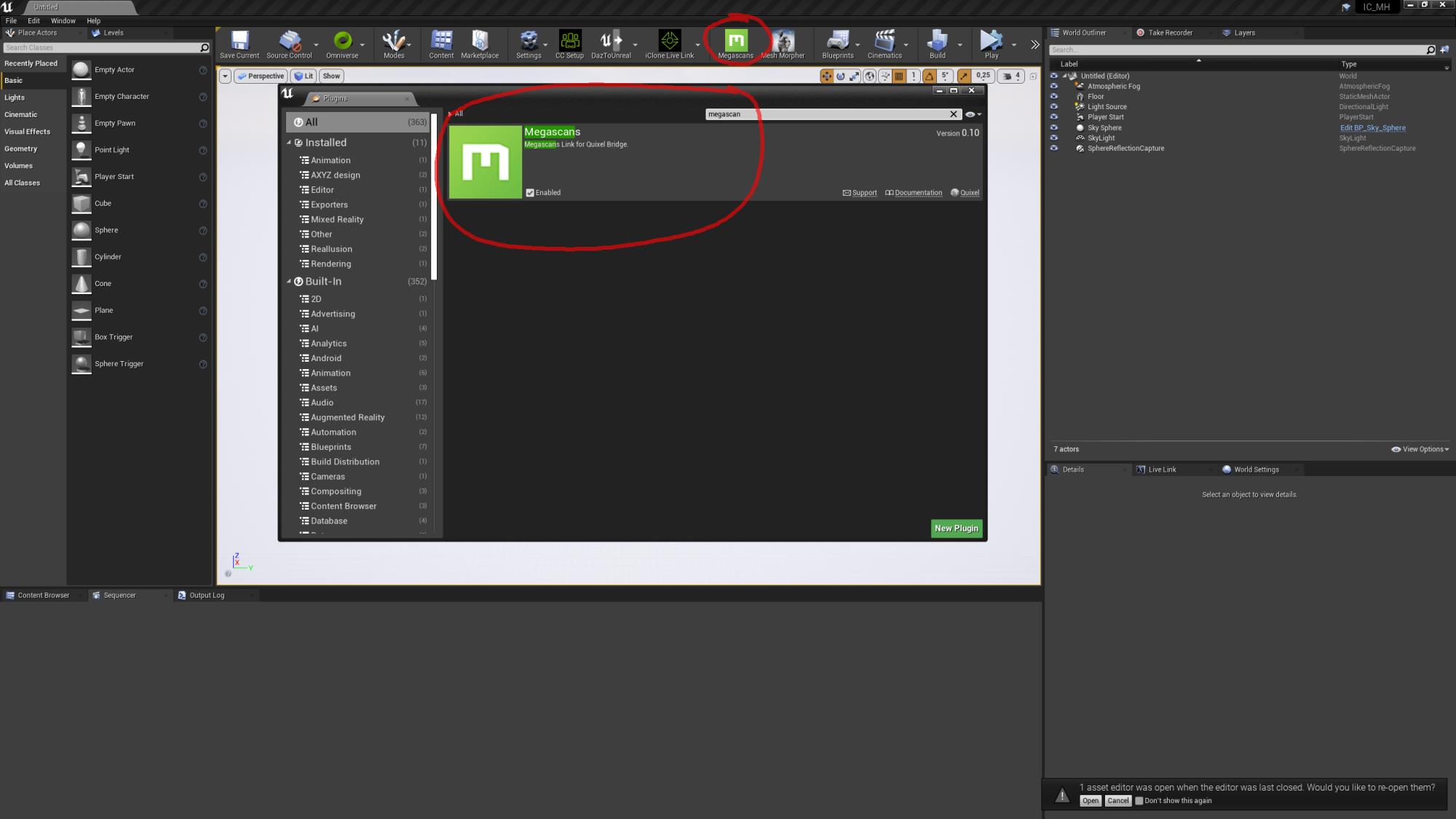Image resolution: width=1456 pixels, height=819 pixels.
Task: Collapse the Built-In plugins category
Action: [289, 282]
